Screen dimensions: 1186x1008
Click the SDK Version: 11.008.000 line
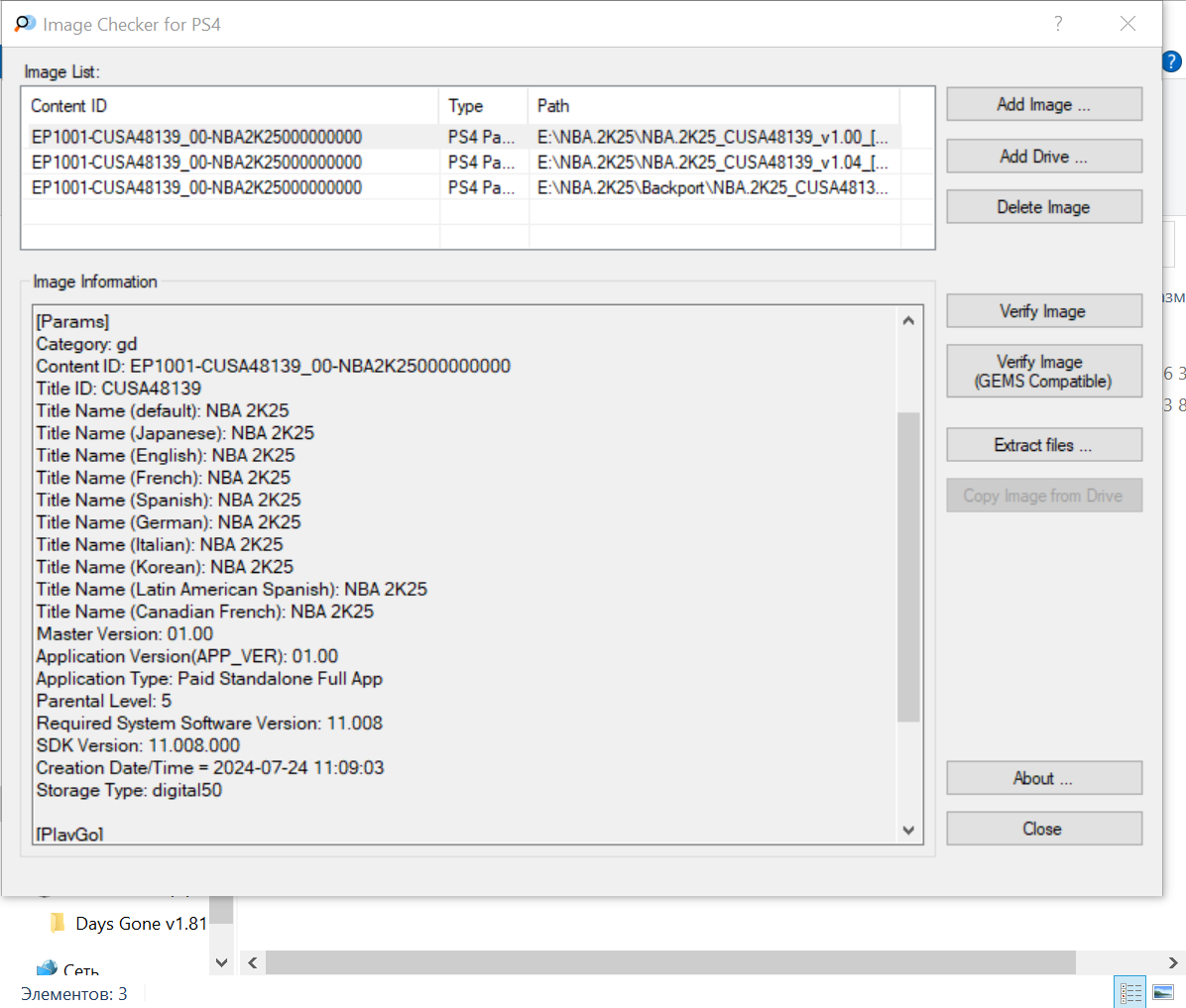pos(139,745)
